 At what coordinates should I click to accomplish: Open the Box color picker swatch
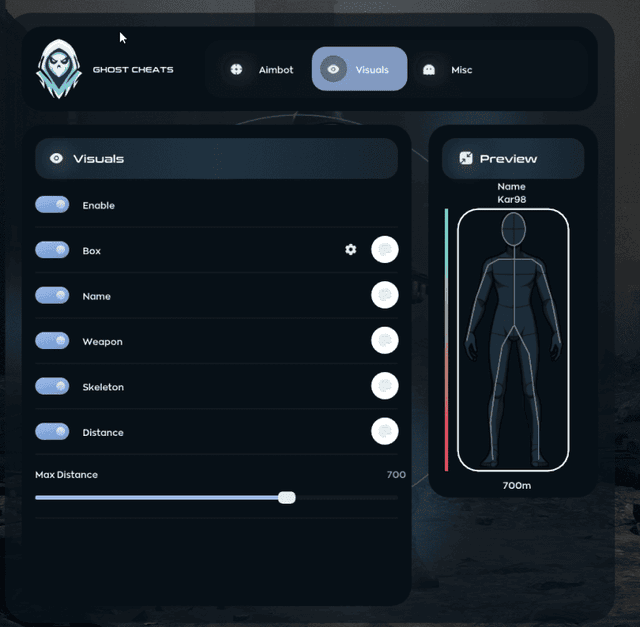coord(385,250)
